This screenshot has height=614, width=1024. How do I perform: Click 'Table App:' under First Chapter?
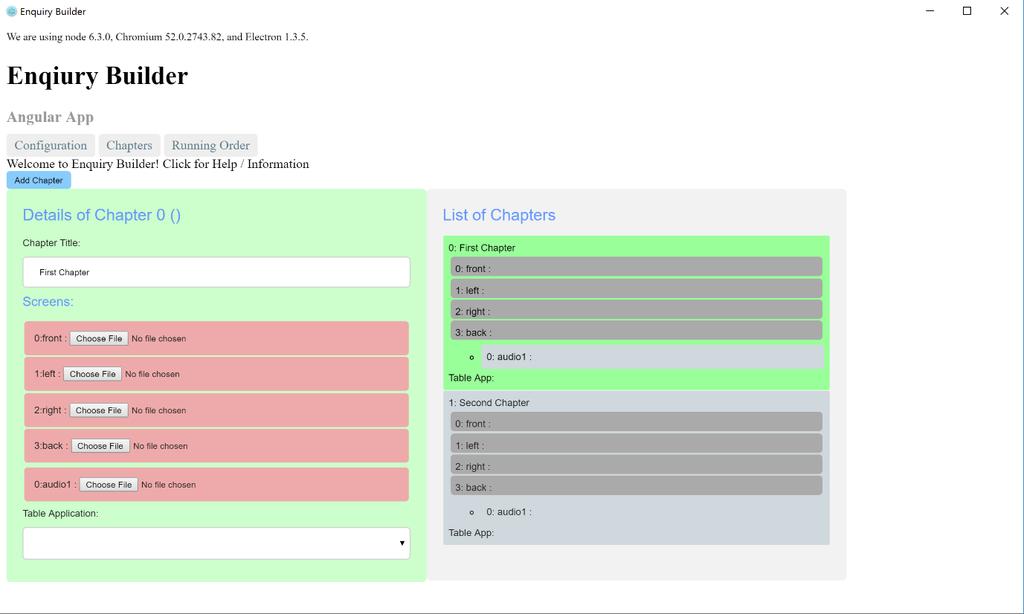coord(471,378)
